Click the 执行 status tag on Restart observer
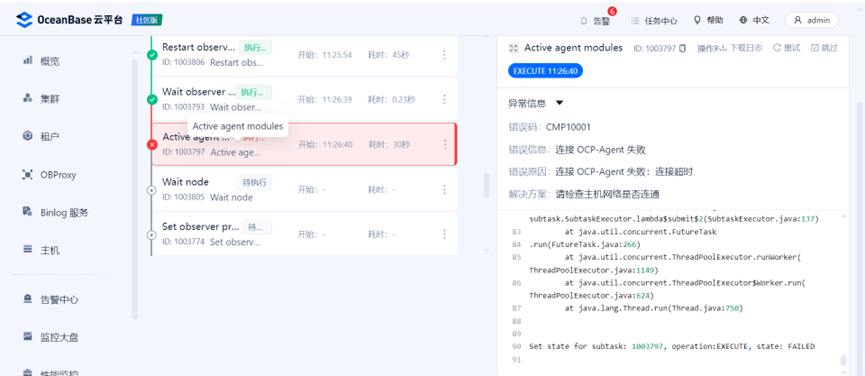The image size is (865, 376). [x=255, y=47]
